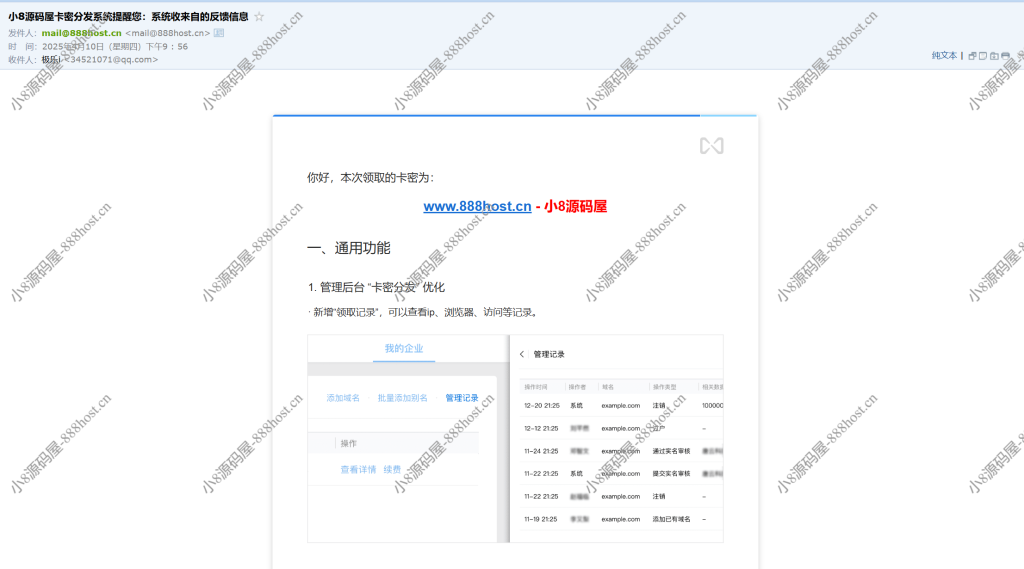Click the logo icon in email card corner

point(711,146)
